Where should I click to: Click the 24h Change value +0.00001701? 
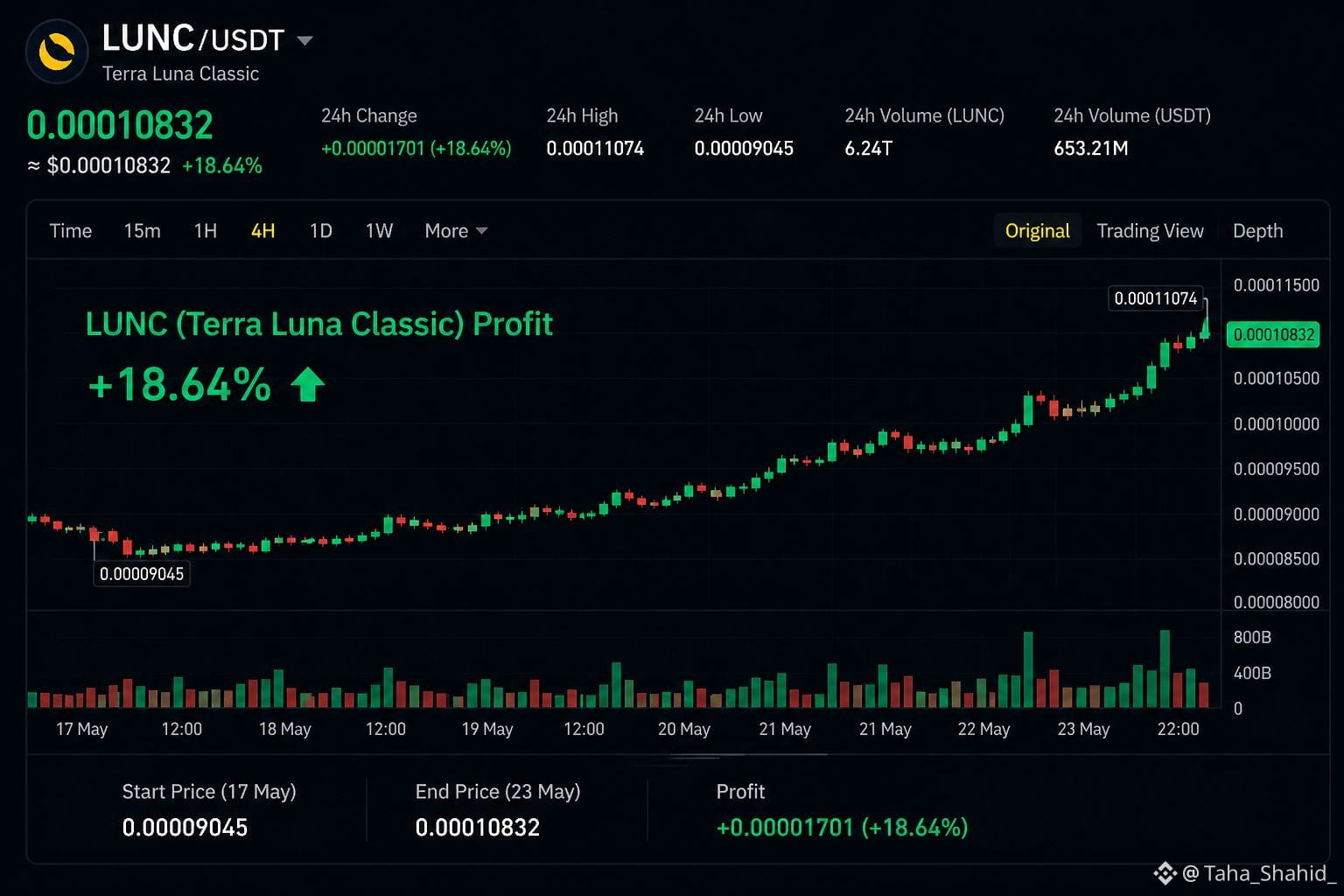pos(416,149)
